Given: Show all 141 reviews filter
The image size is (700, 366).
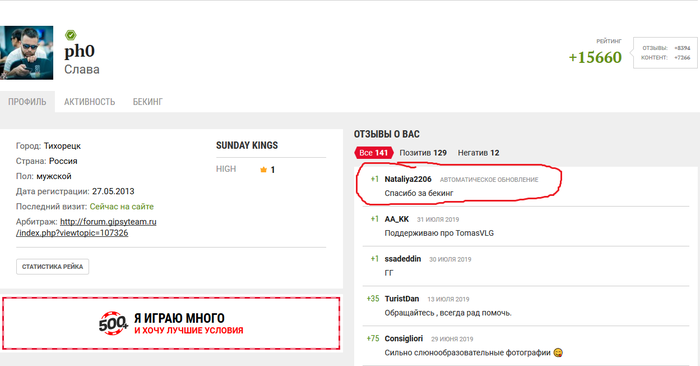Looking at the screenshot, I should 374,153.
